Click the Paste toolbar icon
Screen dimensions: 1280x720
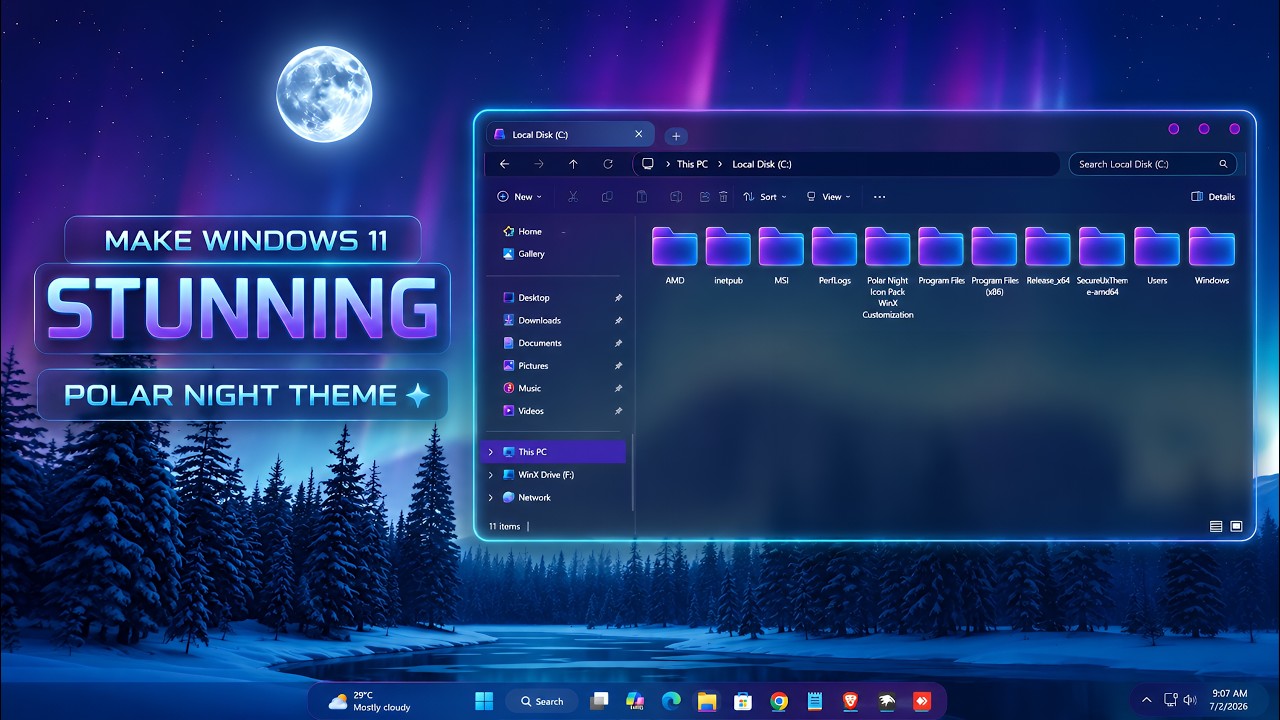point(642,197)
